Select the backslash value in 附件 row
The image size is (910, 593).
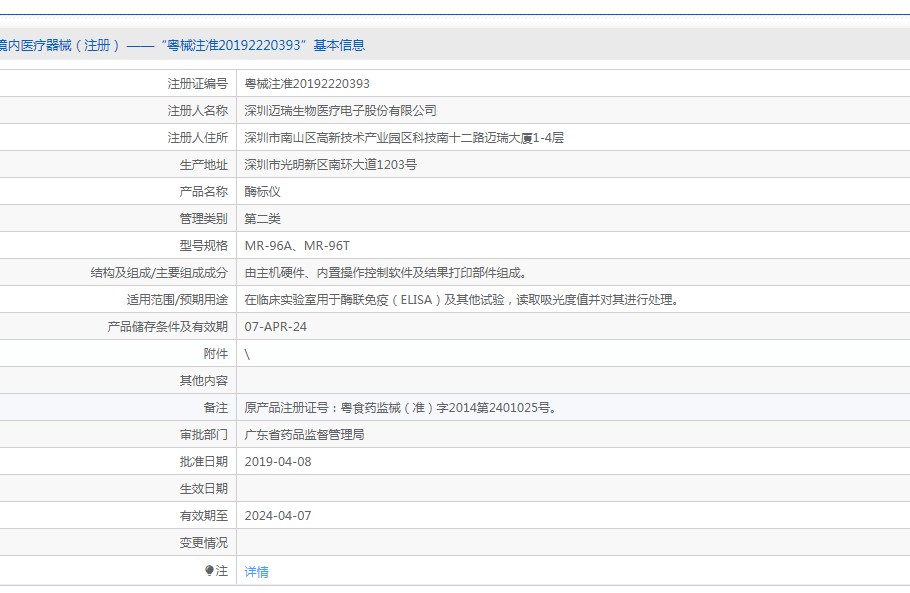(247, 354)
